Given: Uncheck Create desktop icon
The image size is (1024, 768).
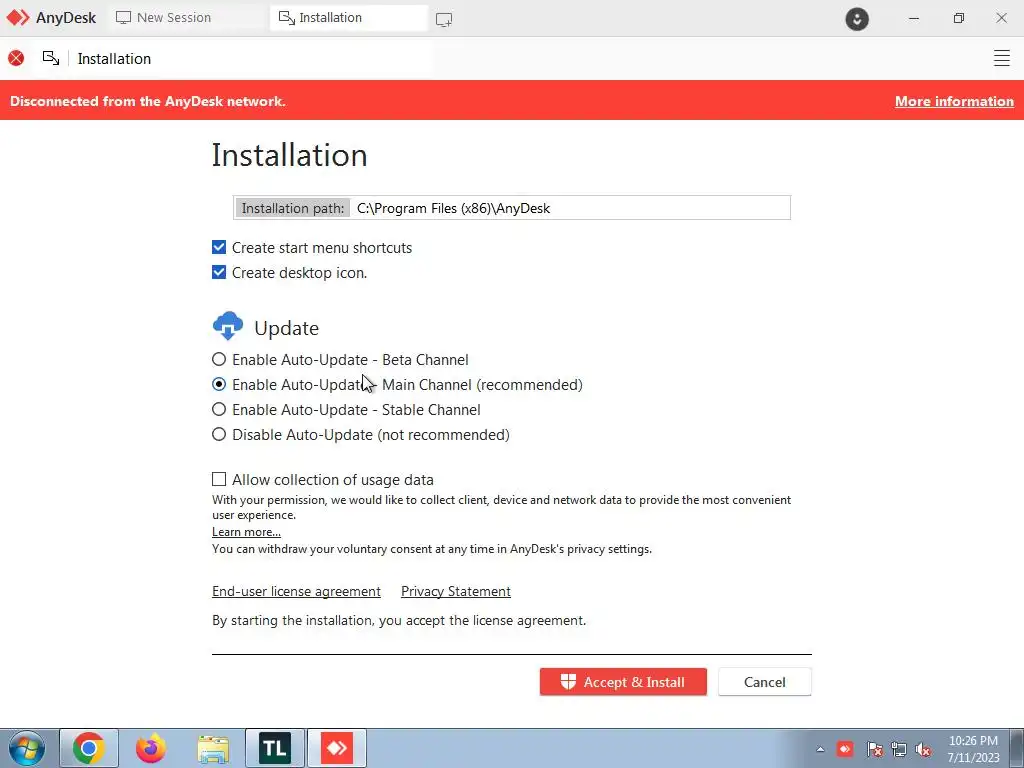Looking at the screenshot, I should pos(219,272).
